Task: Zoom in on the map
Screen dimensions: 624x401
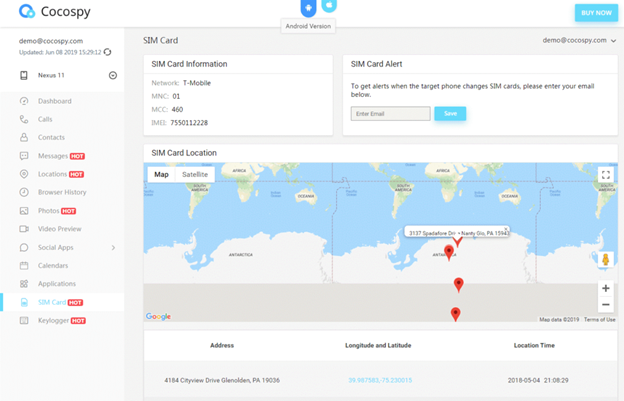Action: pyautogui.click(x=606, y=288)
